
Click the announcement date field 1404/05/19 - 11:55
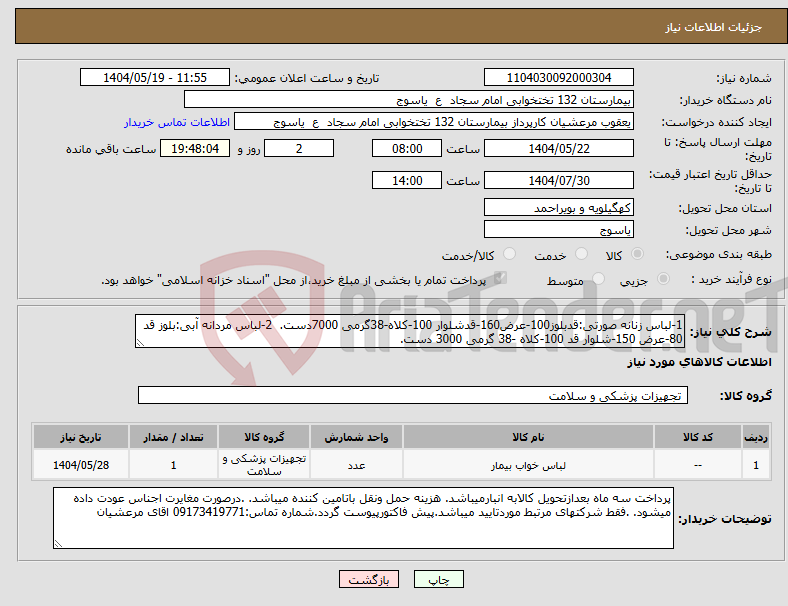155,77
